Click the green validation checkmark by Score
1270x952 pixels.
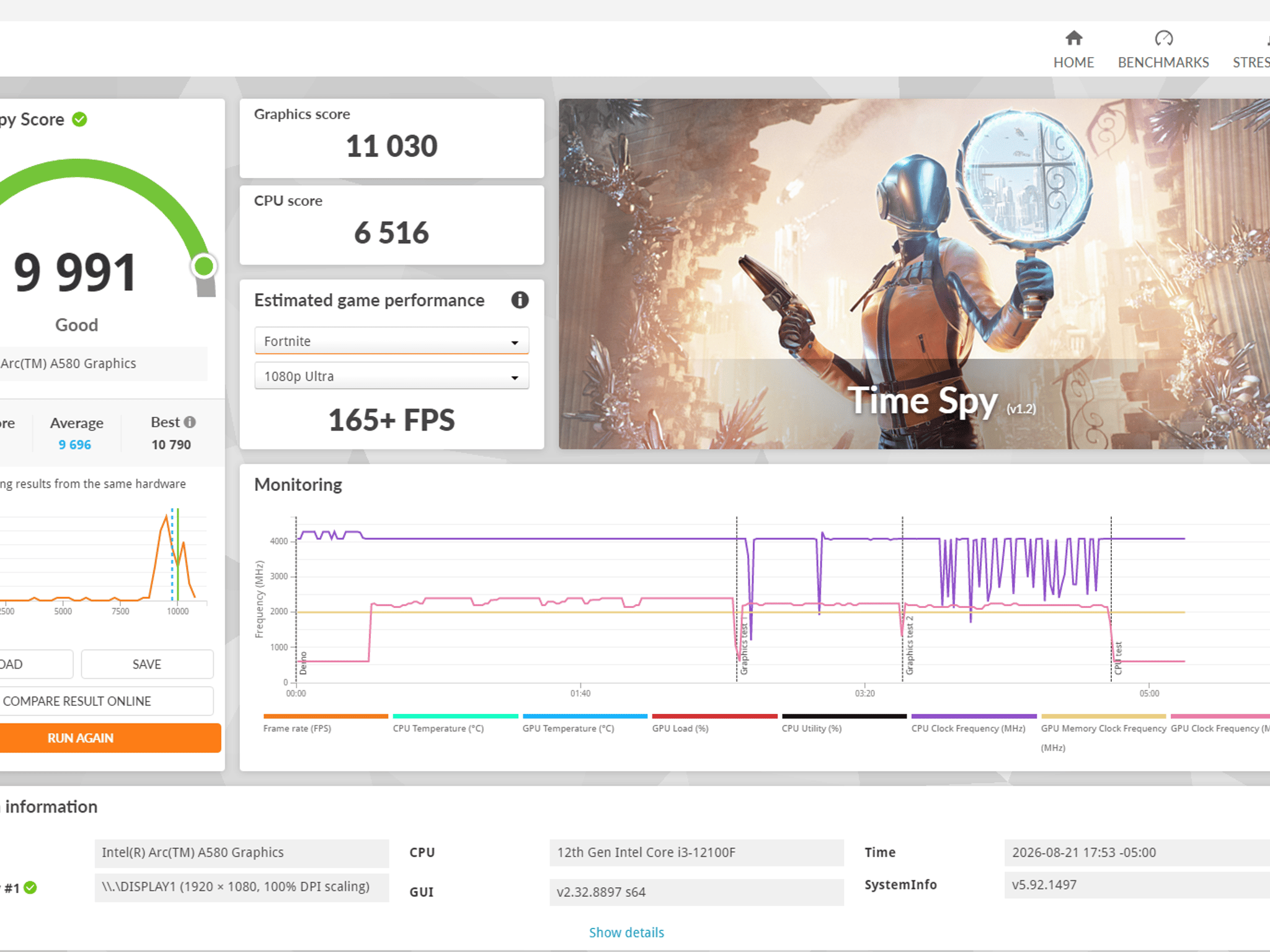[x=79, y=119]
